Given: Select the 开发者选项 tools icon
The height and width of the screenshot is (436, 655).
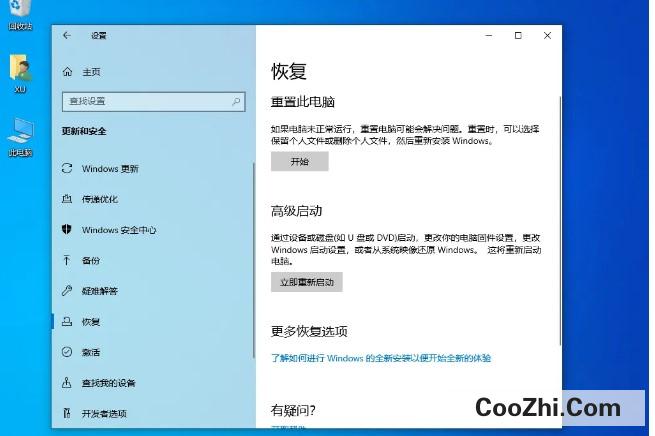Looking at the screenshot, I should pyautogui.click(x=67, y=413).
